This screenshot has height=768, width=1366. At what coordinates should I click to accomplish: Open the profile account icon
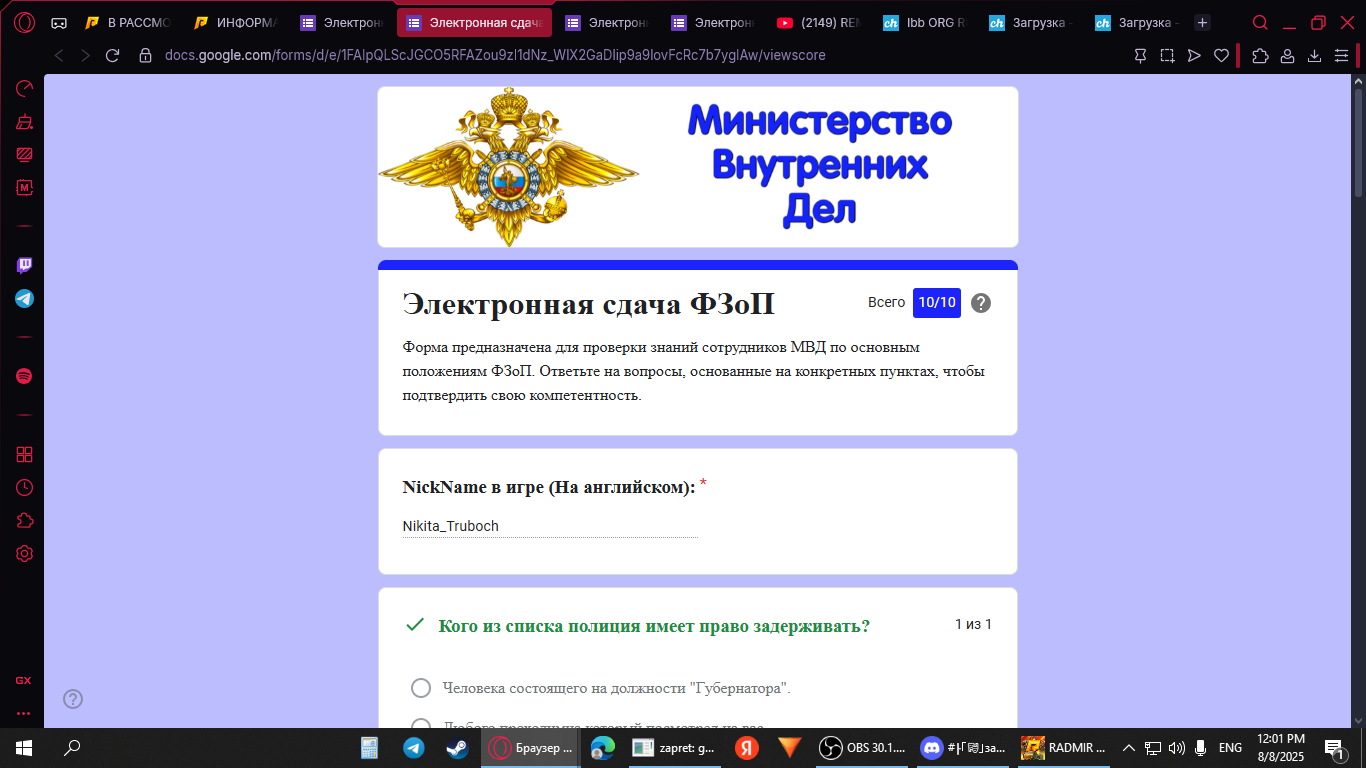point(1288,56)
